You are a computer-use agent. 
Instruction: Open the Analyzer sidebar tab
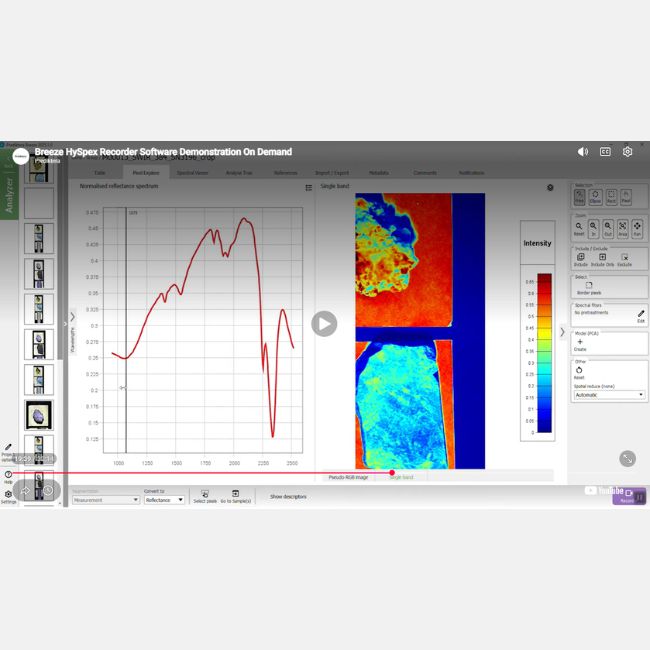tap(9, 195)
